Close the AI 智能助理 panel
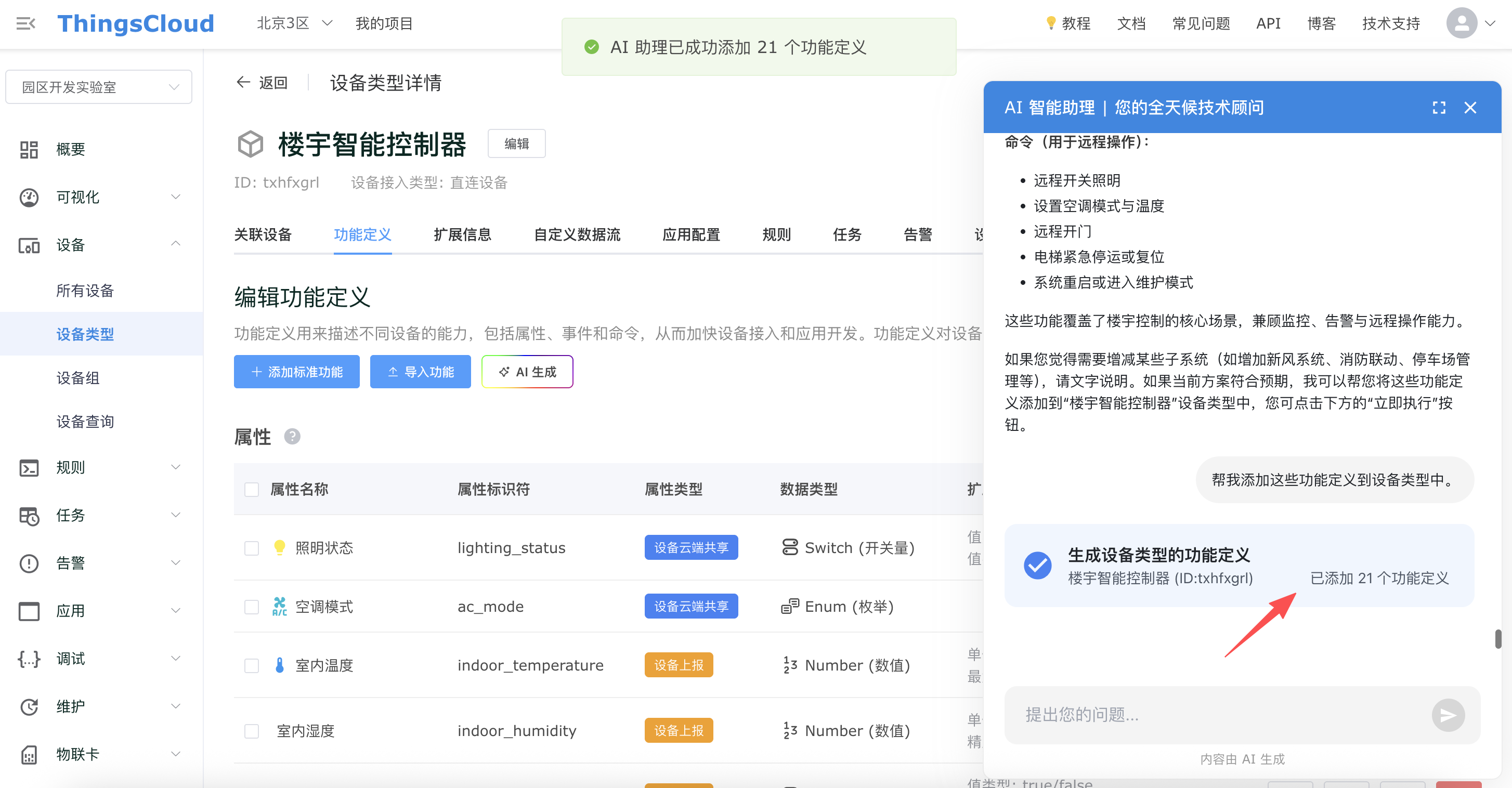Image resolution: width=1512 pixels, height=788 pixels. coord(1470,108)
